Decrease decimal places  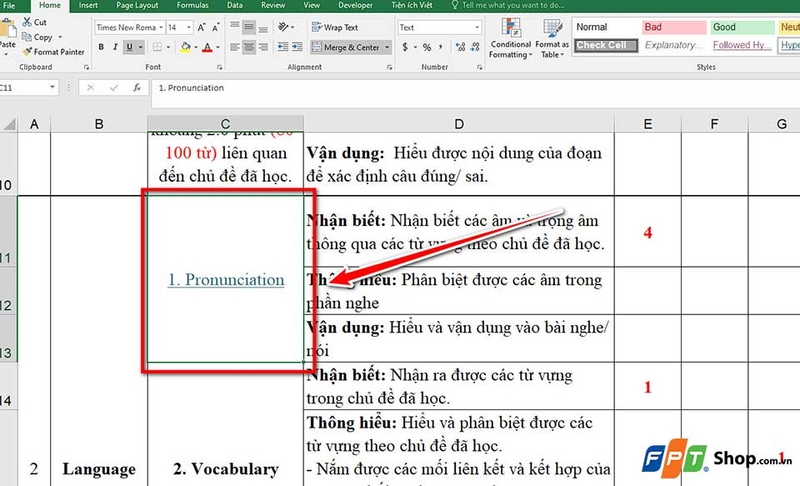475,47
